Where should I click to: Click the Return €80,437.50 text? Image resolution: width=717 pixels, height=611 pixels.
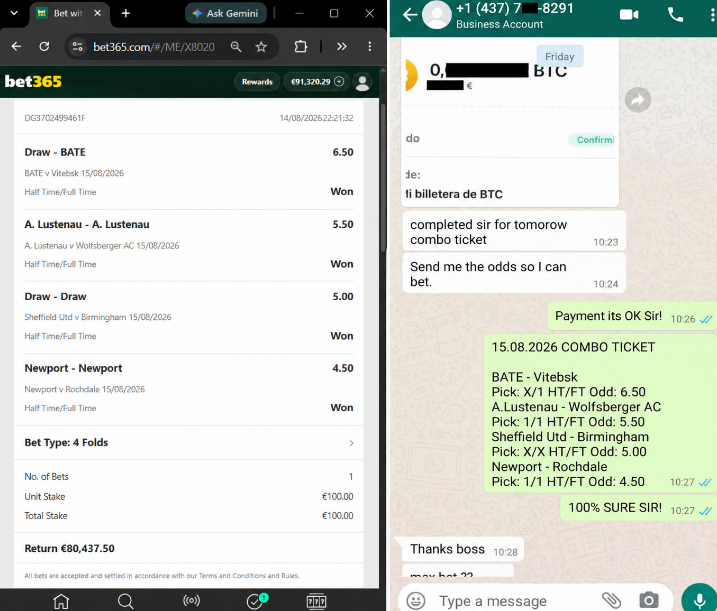pos(70,548)
